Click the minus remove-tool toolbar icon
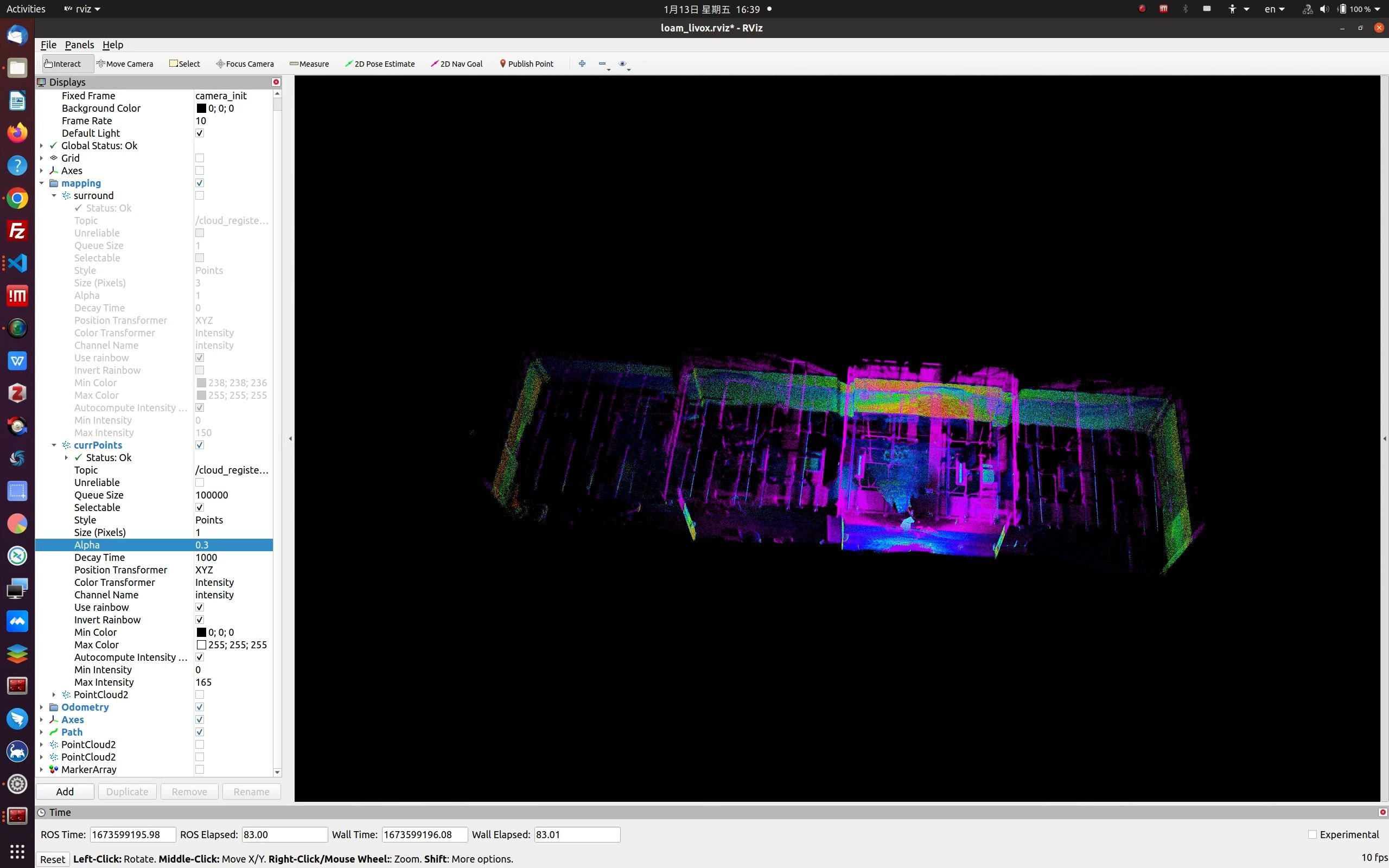The height and width of the screenshot is (868, 1389). [602, 63]
